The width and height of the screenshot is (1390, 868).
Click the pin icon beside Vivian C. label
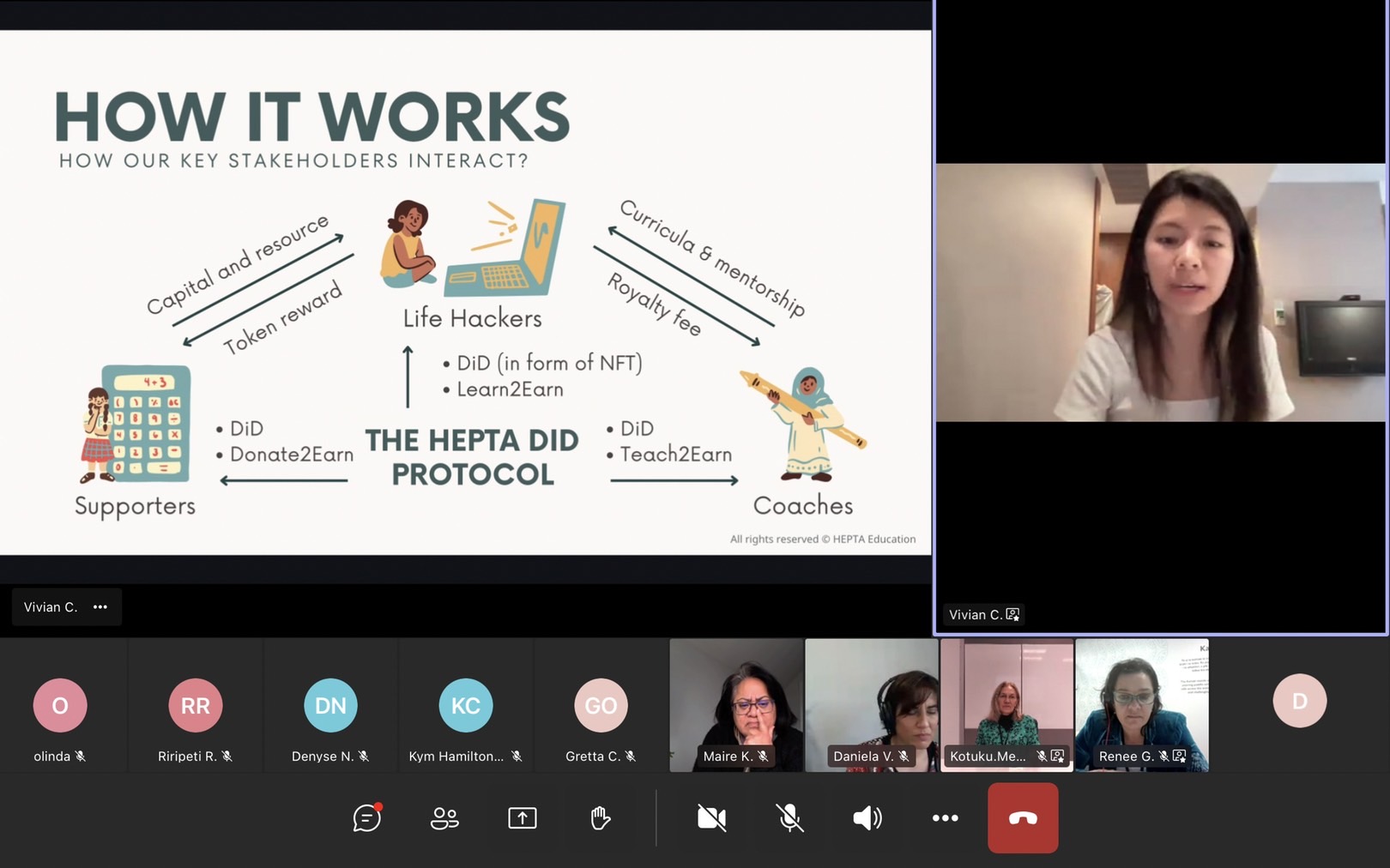point(1013,615)
